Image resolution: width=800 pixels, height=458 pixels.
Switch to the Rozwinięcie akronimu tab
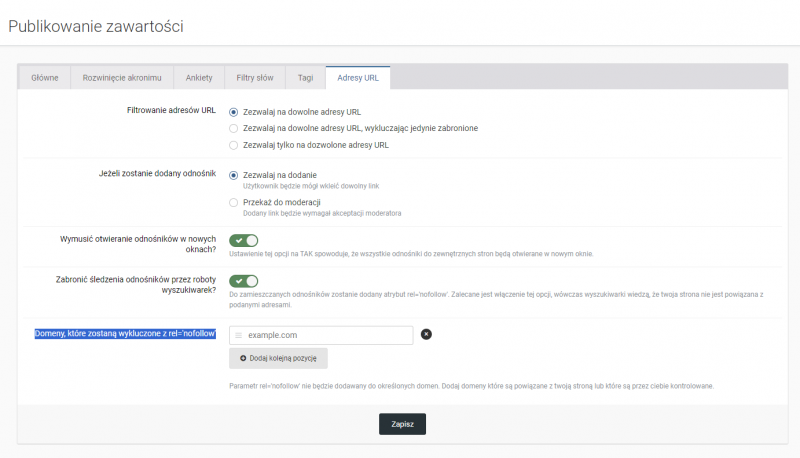click(x=121, y=78)
